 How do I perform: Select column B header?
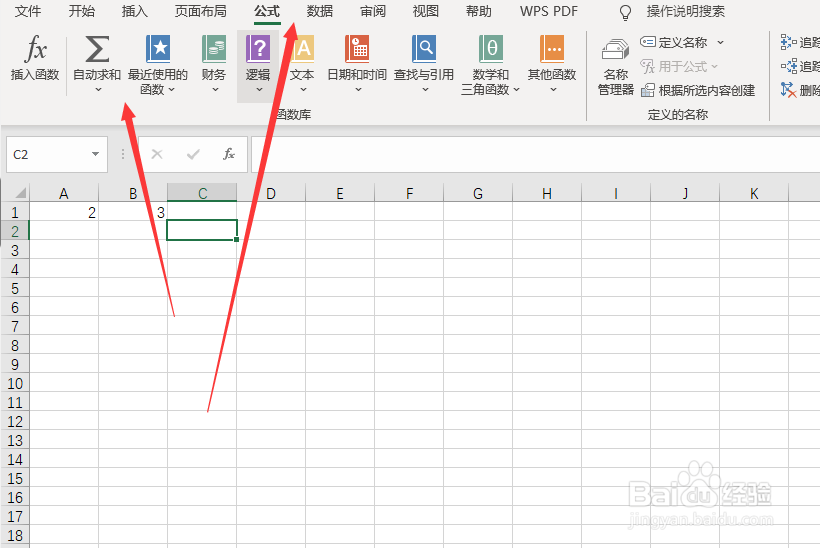click(x=133, y=193)
